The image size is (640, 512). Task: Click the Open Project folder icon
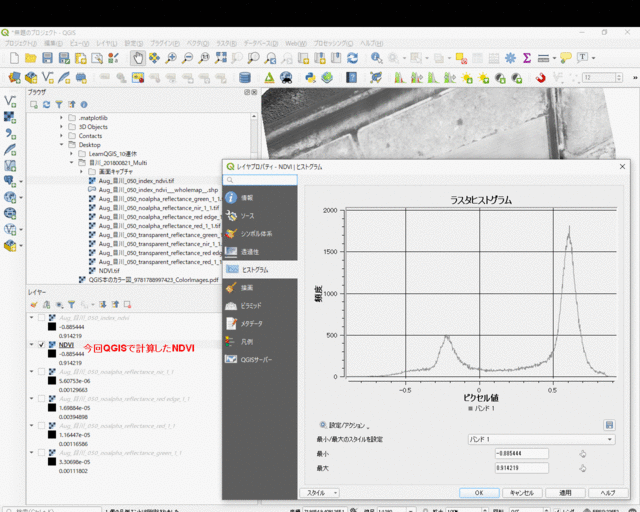tap(31, 58)
